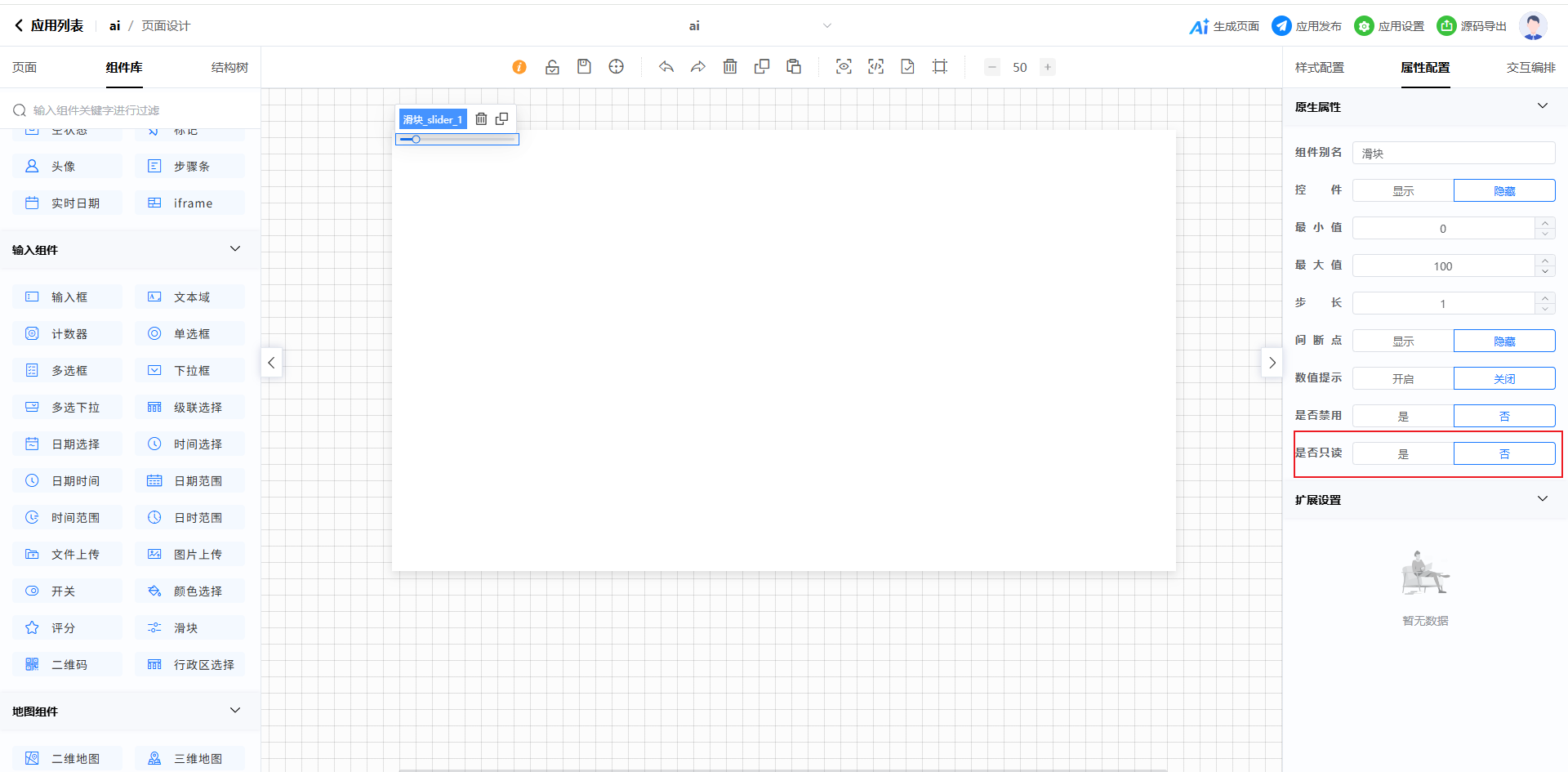Image resolution: width=1568 pixels, height=772 pixels.
Task: Click the slider track on canvas
Action: coord(465,140)
